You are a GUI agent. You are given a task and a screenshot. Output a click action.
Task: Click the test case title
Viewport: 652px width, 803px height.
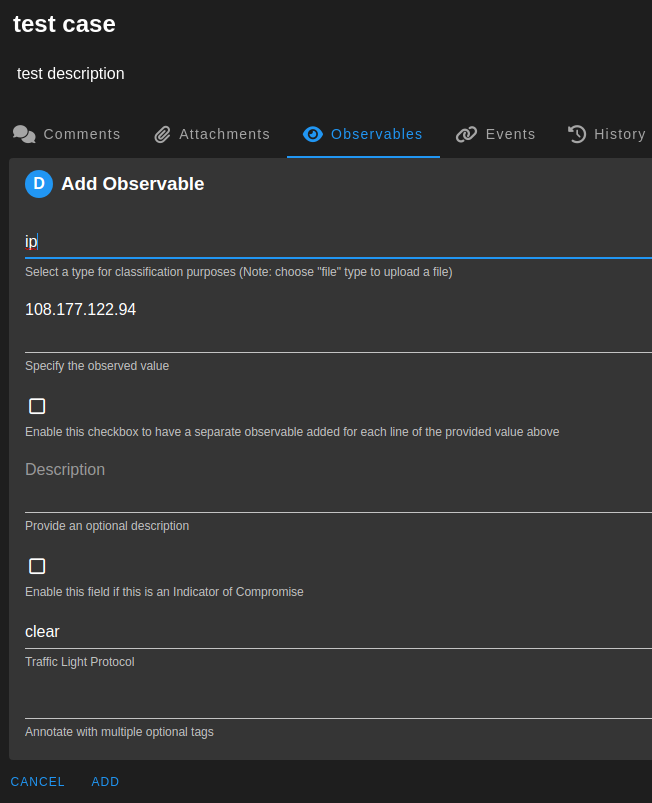coord(65,24)
